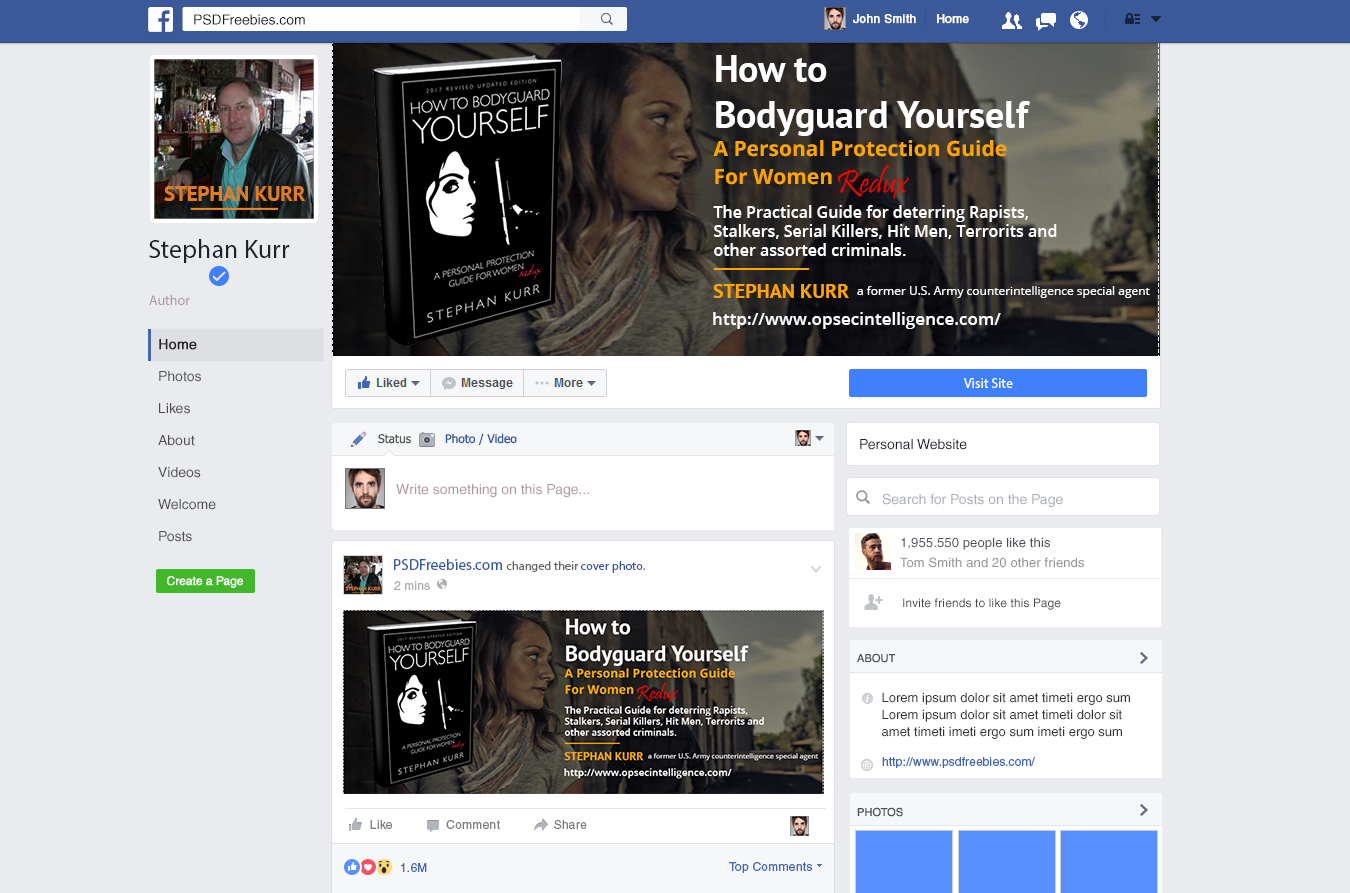Open the cover photo image in the post

point(584,702)
